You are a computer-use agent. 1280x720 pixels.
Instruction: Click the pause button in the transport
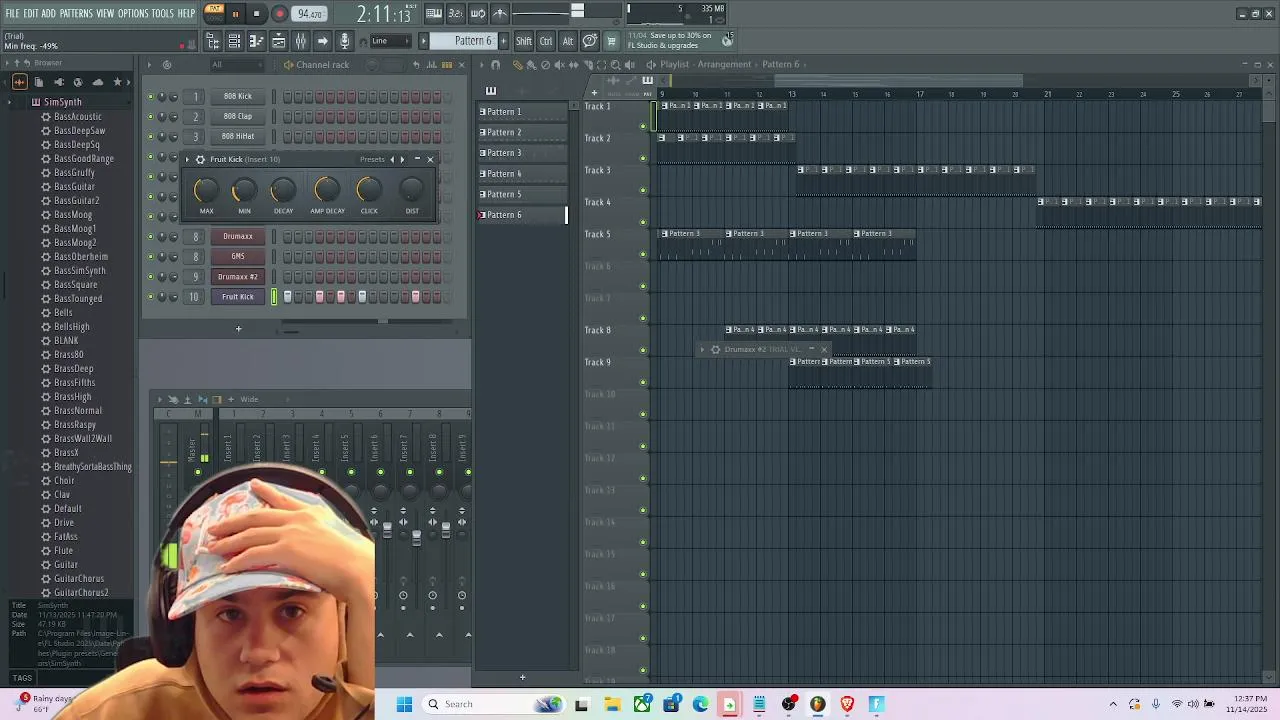tap(235, 14)
